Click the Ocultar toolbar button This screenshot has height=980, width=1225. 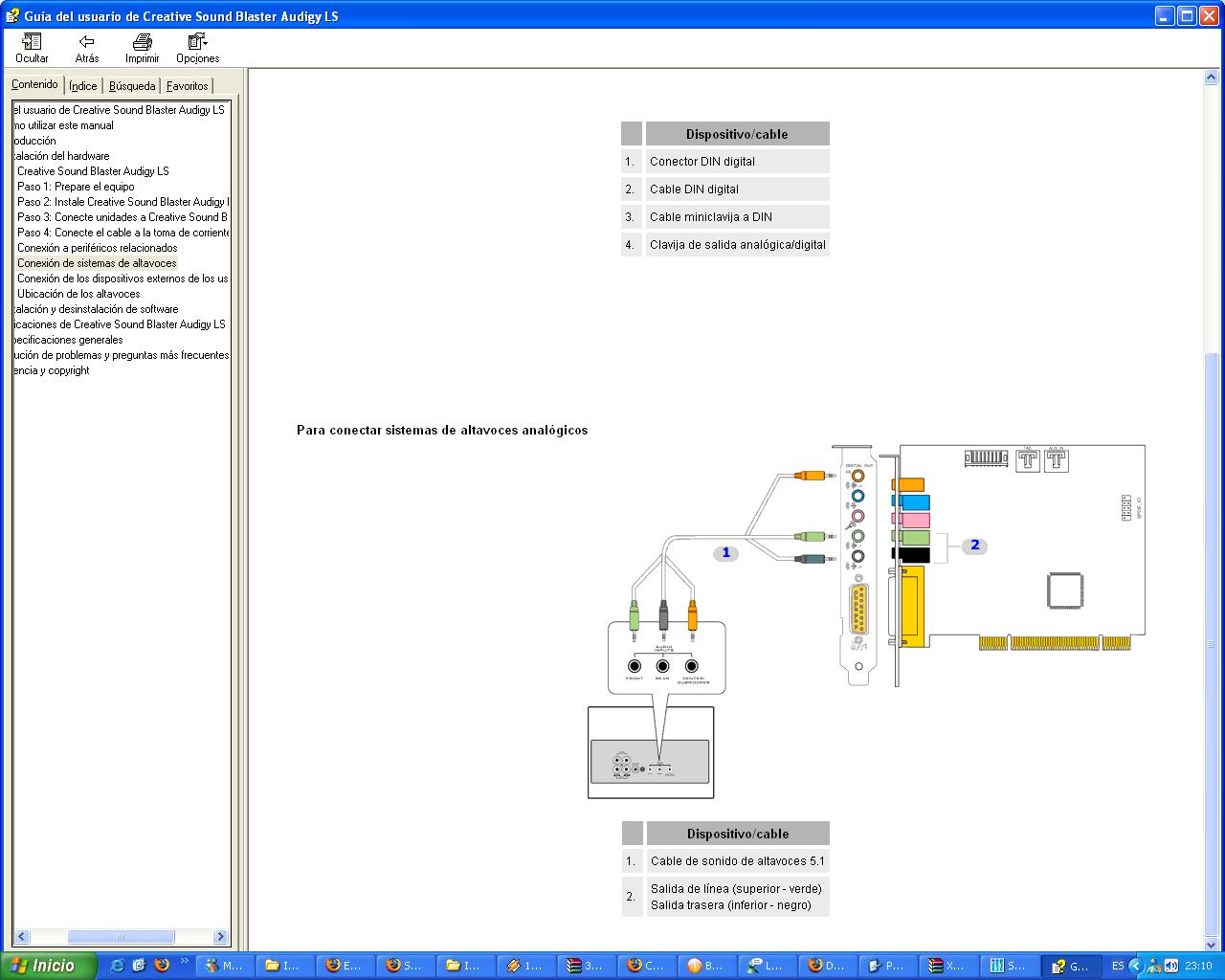[x=32, y=48]
